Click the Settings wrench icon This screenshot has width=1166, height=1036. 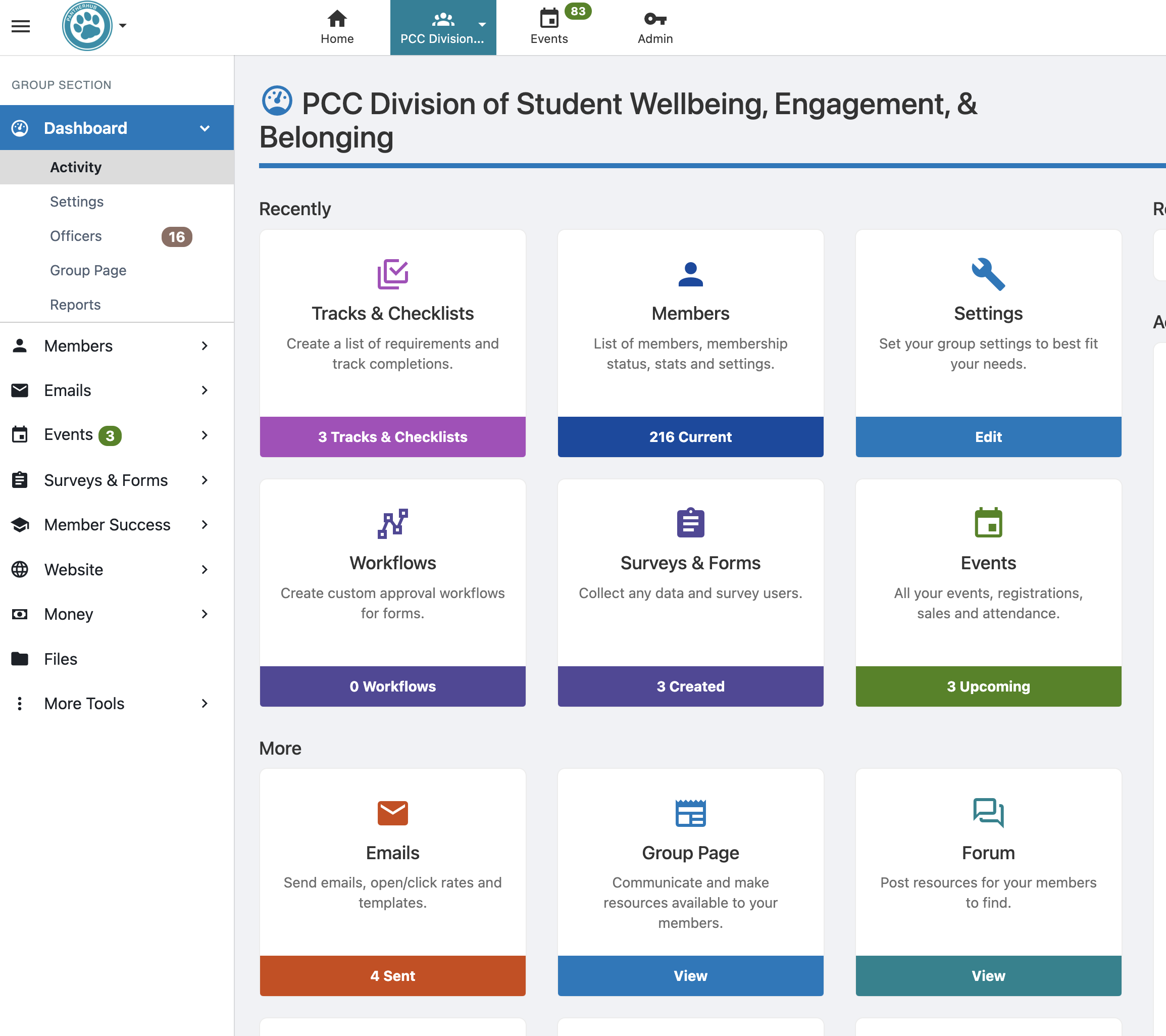point(987,274)
